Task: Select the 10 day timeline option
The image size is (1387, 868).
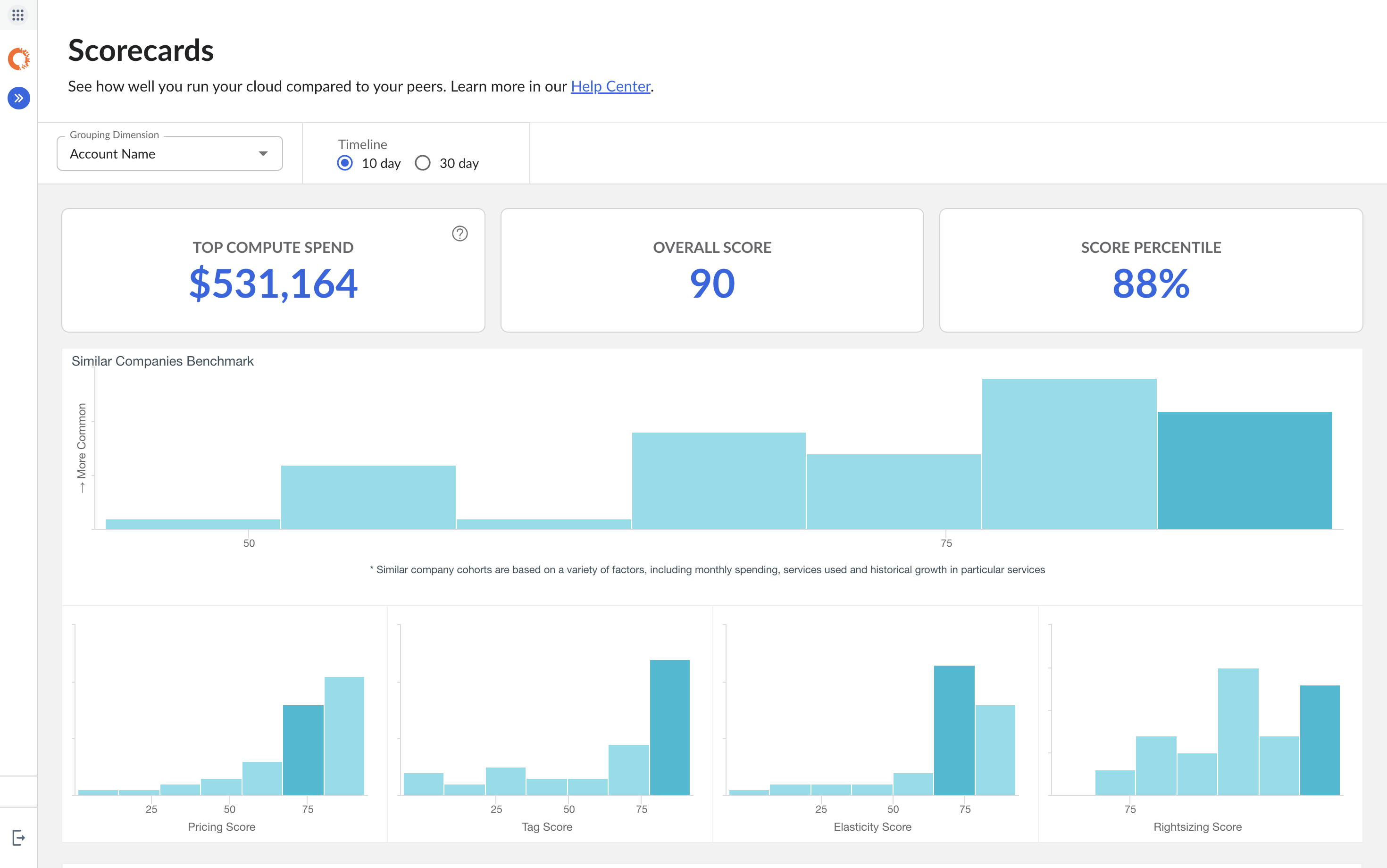Action: [345, 163]
